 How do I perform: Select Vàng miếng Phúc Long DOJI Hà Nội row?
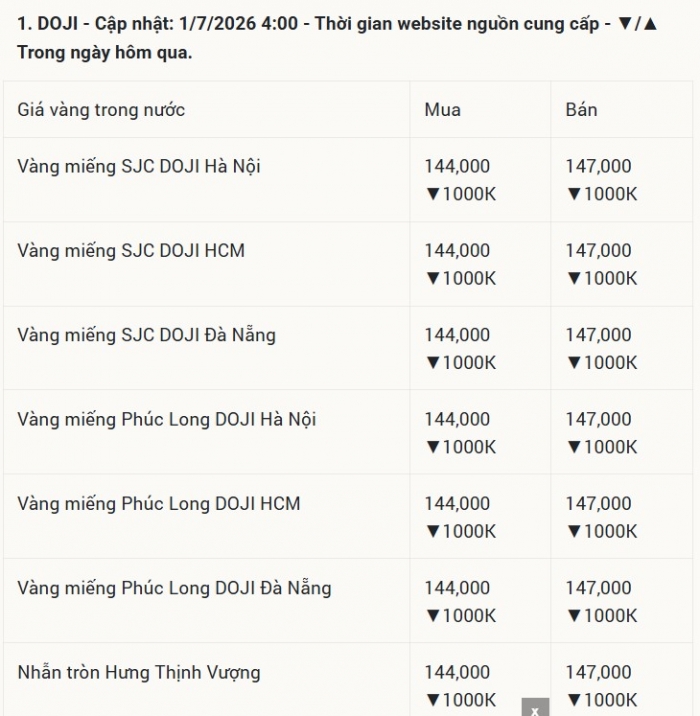click(x=348, y=432)
